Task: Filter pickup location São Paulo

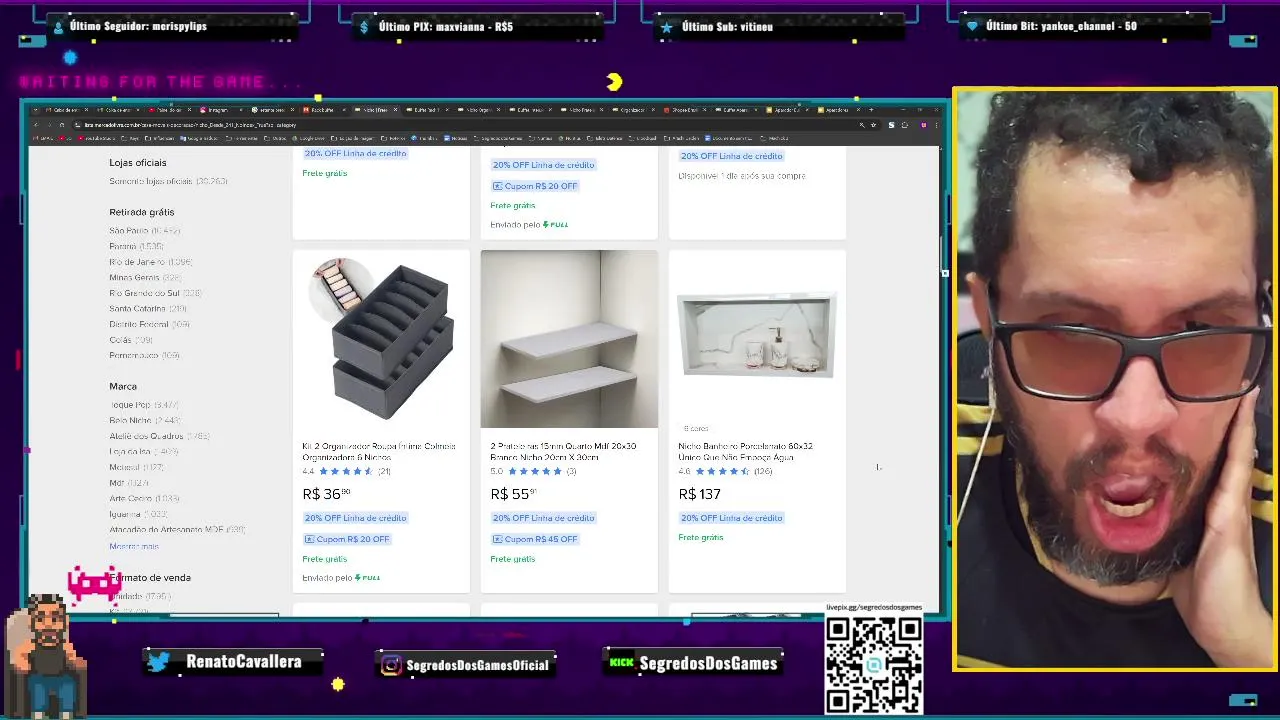Action: pyautogui.click(x=144, y=231)
